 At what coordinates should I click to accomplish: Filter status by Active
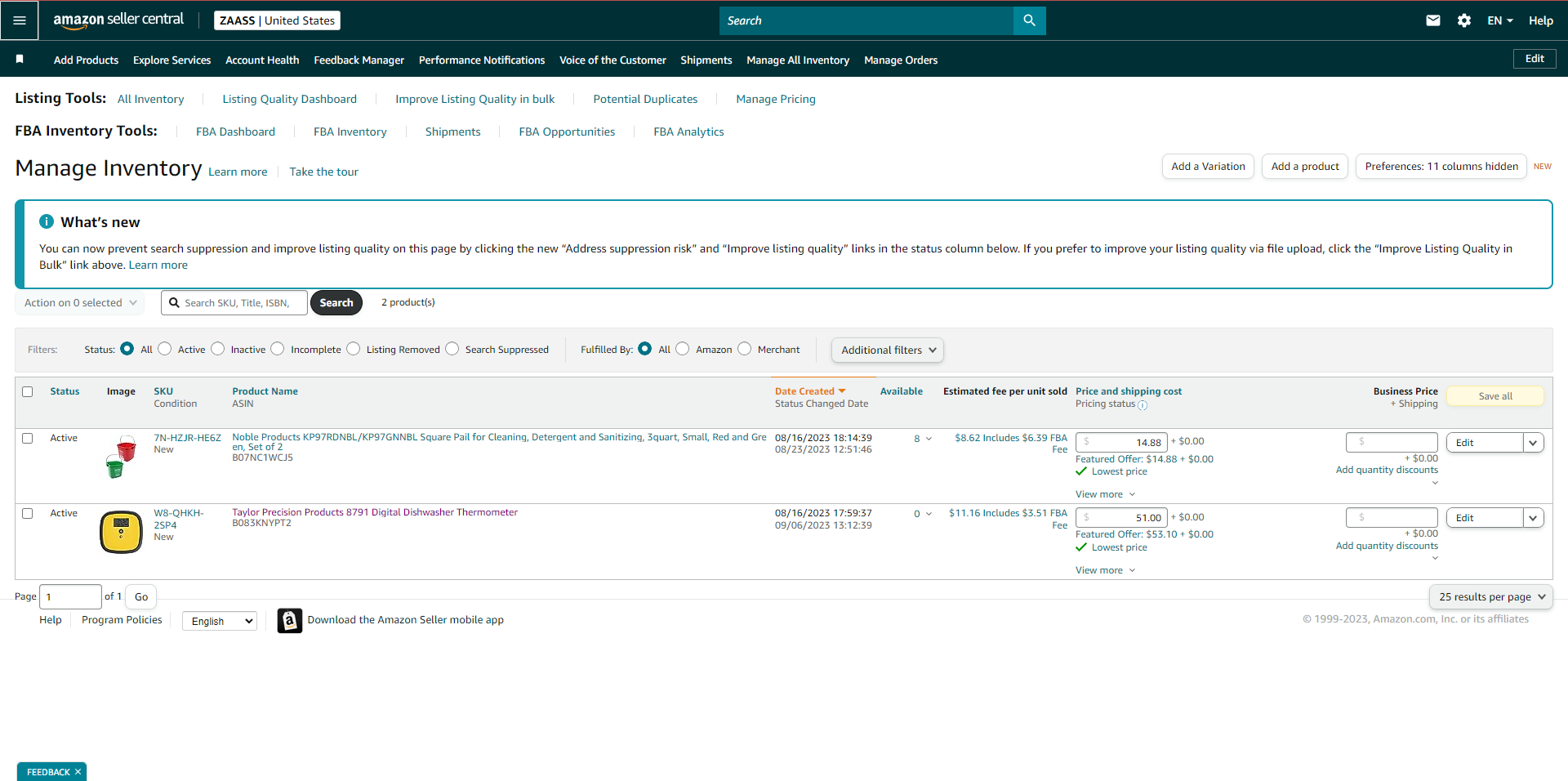pos(165,349)
